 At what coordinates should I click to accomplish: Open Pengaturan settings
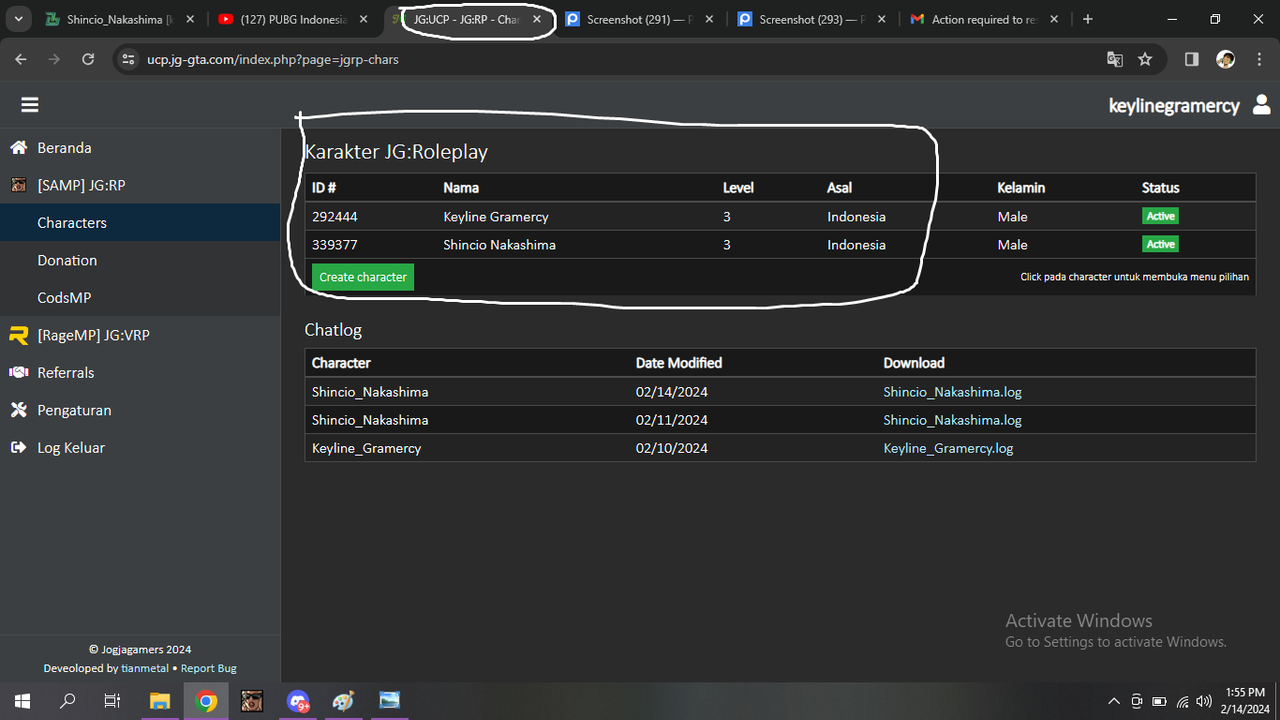pyautogui.click(x=140, y=410)
